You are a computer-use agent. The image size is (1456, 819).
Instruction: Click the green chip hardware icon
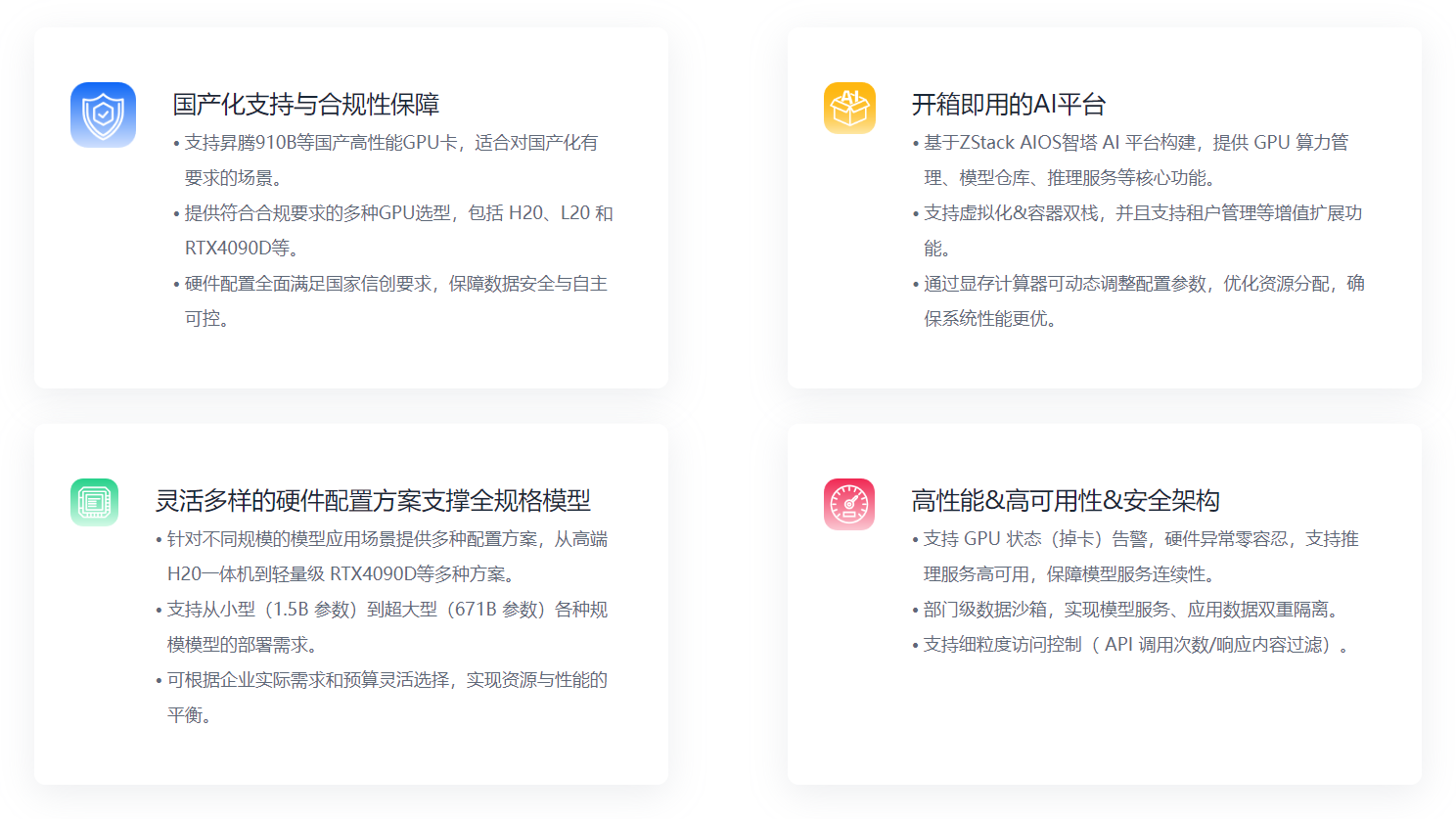click(94, 502)
